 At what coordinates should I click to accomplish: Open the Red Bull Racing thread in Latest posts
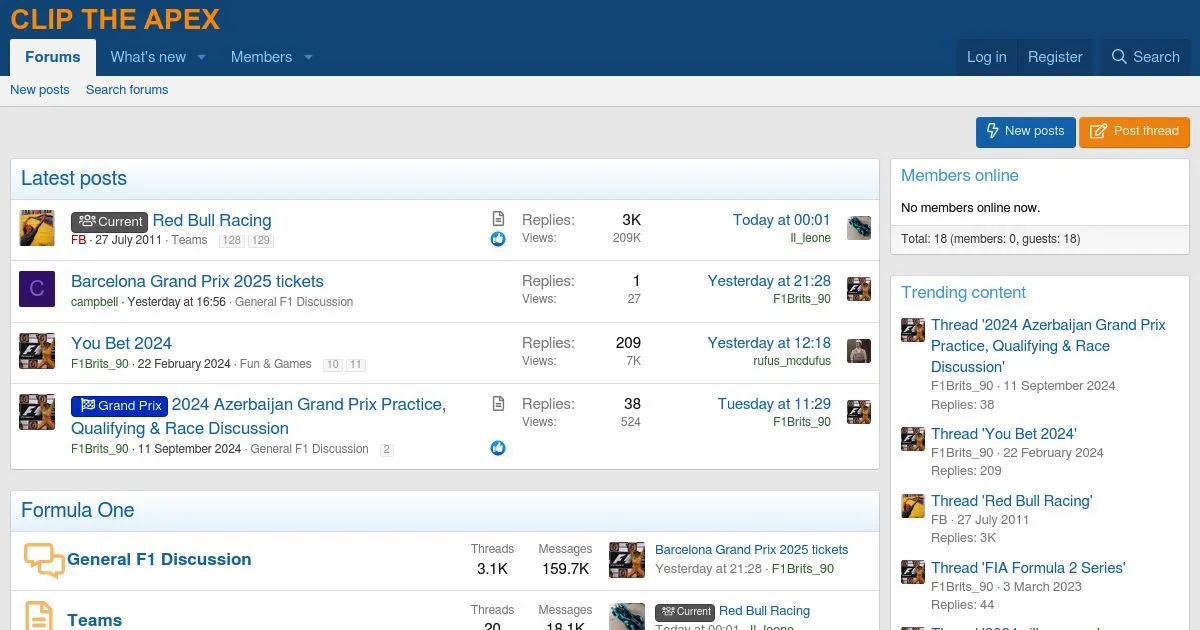(x=212, y=220)
